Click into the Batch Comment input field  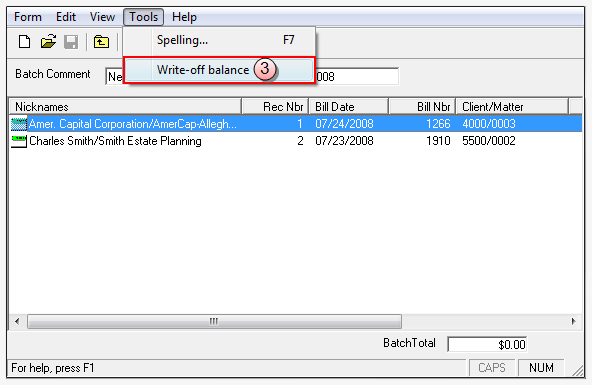(x=115, y=77)
